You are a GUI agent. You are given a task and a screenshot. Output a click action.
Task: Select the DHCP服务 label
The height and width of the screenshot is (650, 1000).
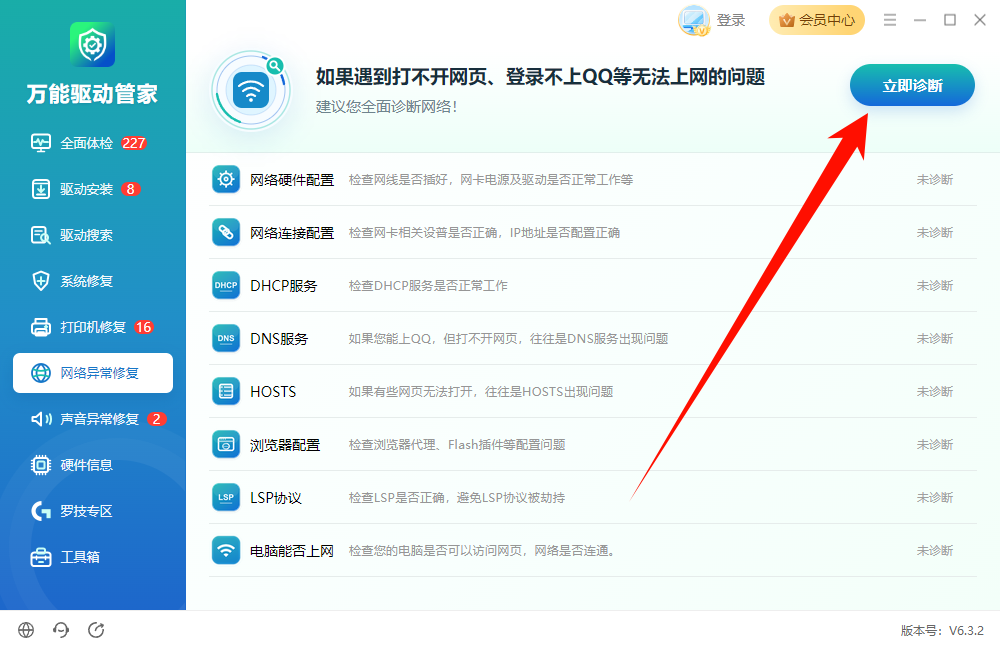pyautogui.click(x=284, y=286)
